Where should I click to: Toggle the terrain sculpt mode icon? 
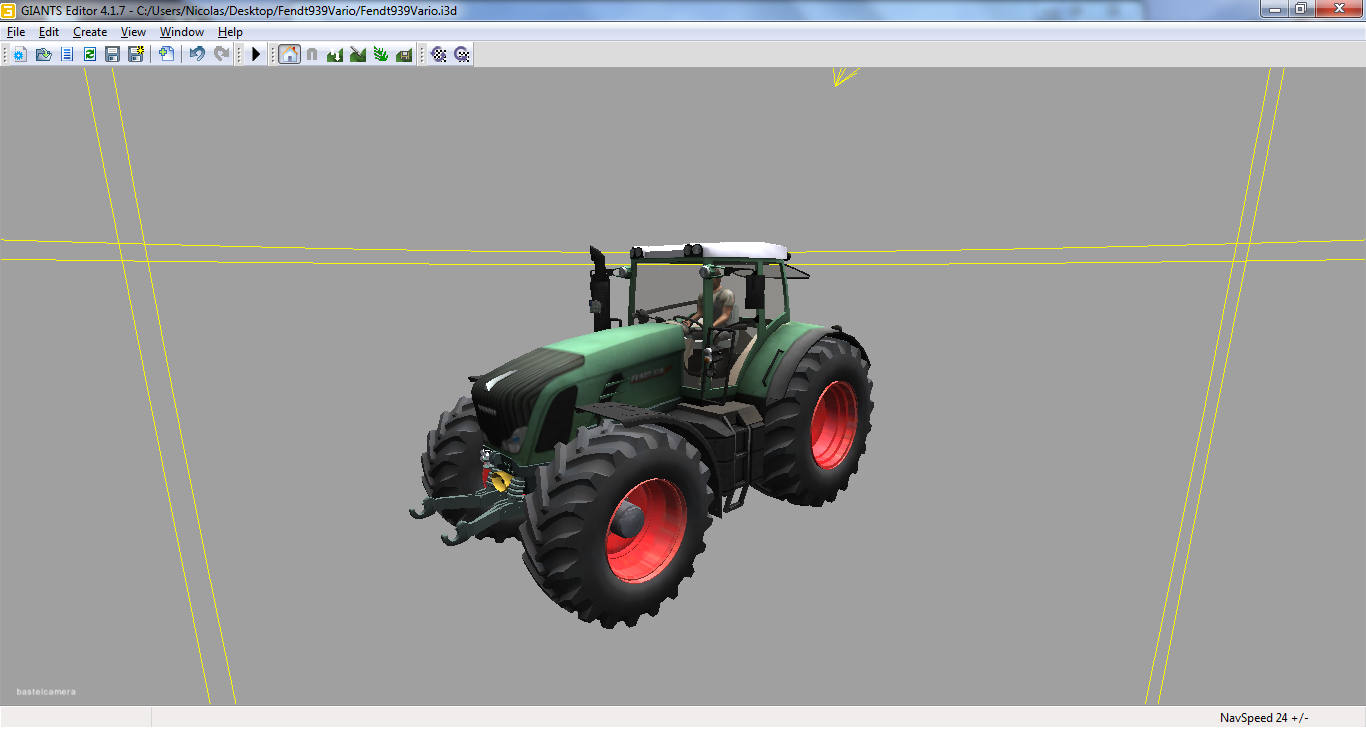pyautogui.click(x=335, y=54)
